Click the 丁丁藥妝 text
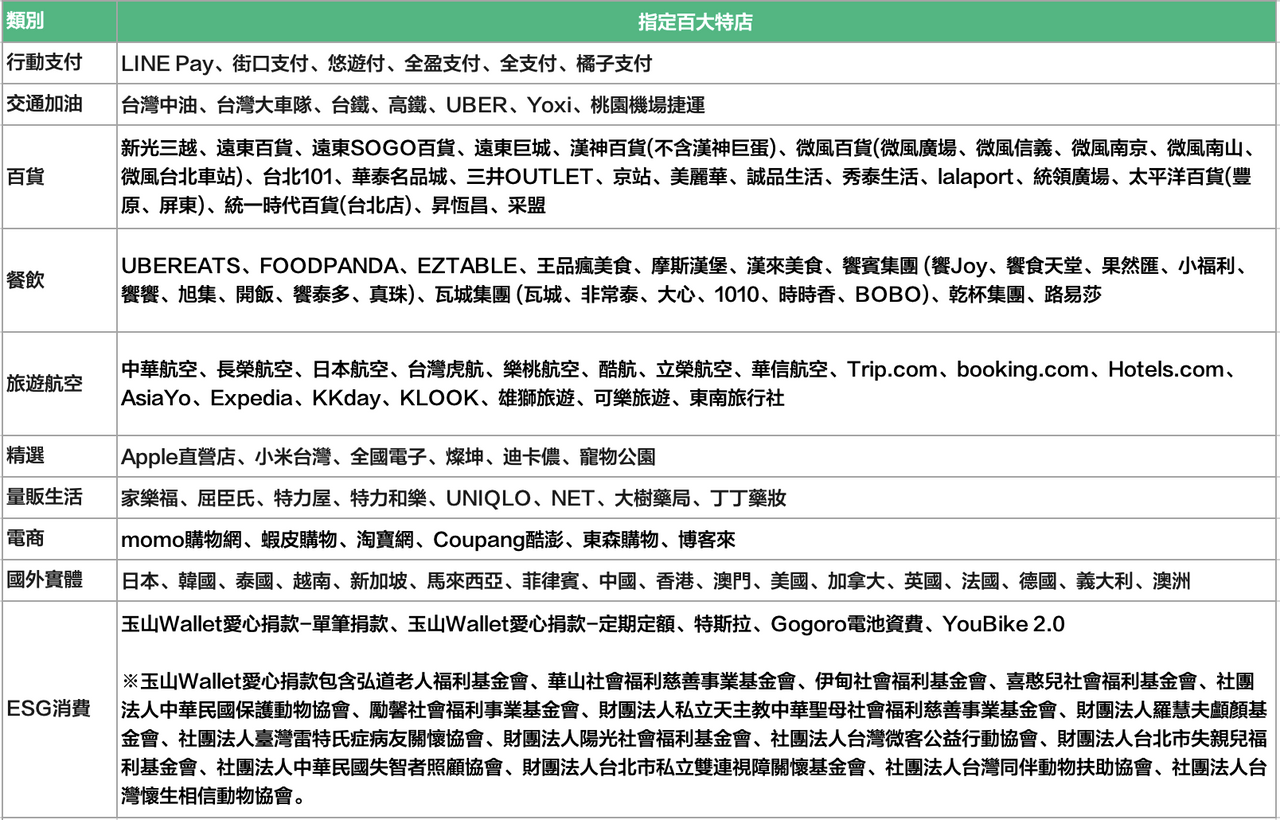The width and height of the screenshot is (1280, 820). [748, 498]
